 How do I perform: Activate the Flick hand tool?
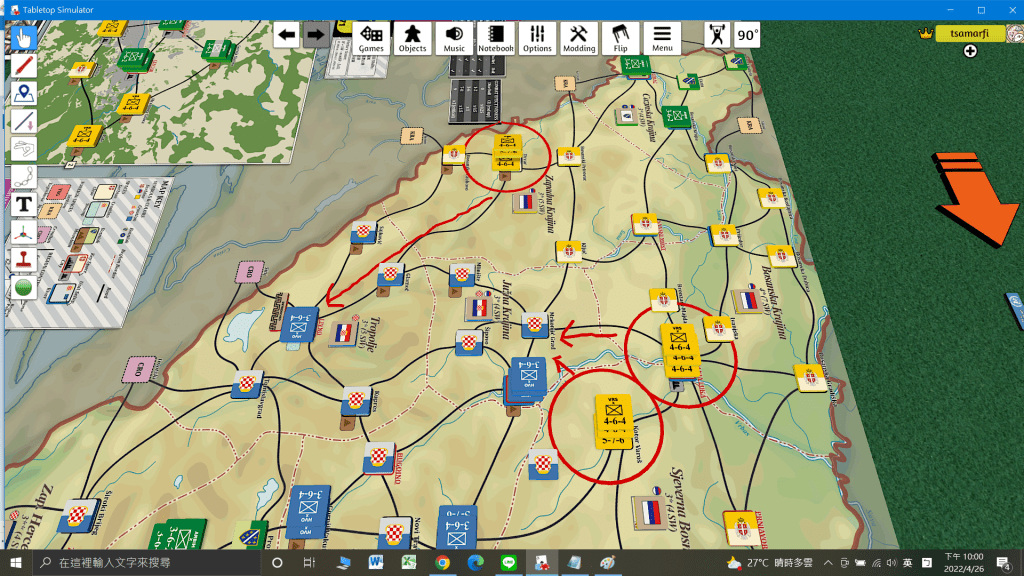(24, 149)
